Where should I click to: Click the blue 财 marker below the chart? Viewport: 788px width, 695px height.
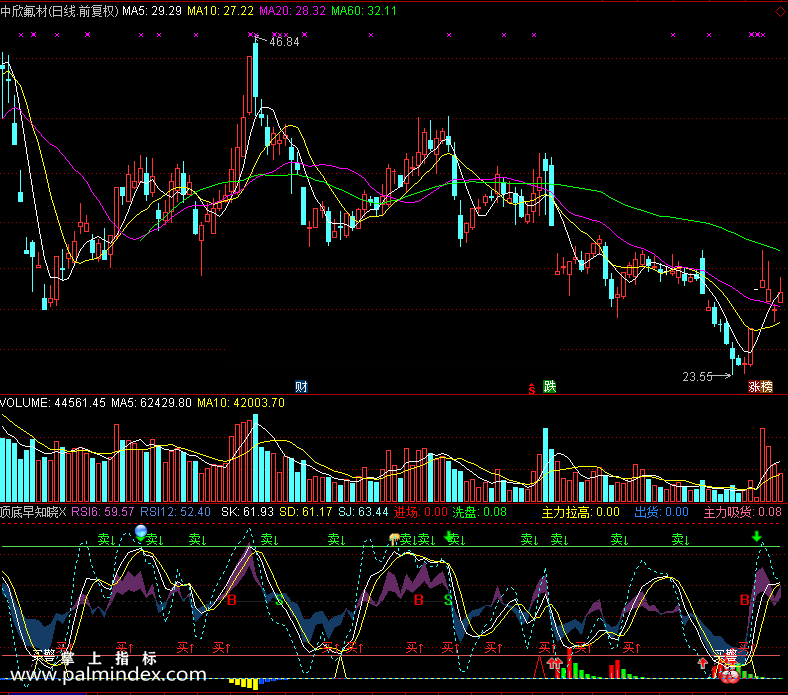click(x=301, y=386)
